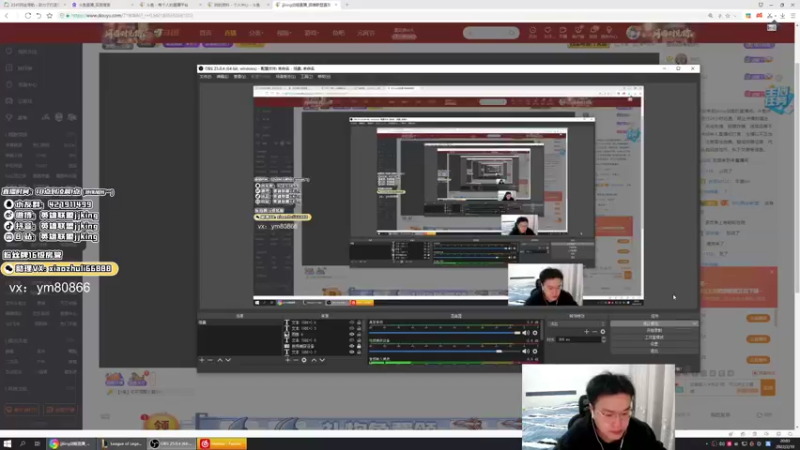Mute the second mixer audio track
This screenshot has width=800, height=450.
tap(526, 351)
